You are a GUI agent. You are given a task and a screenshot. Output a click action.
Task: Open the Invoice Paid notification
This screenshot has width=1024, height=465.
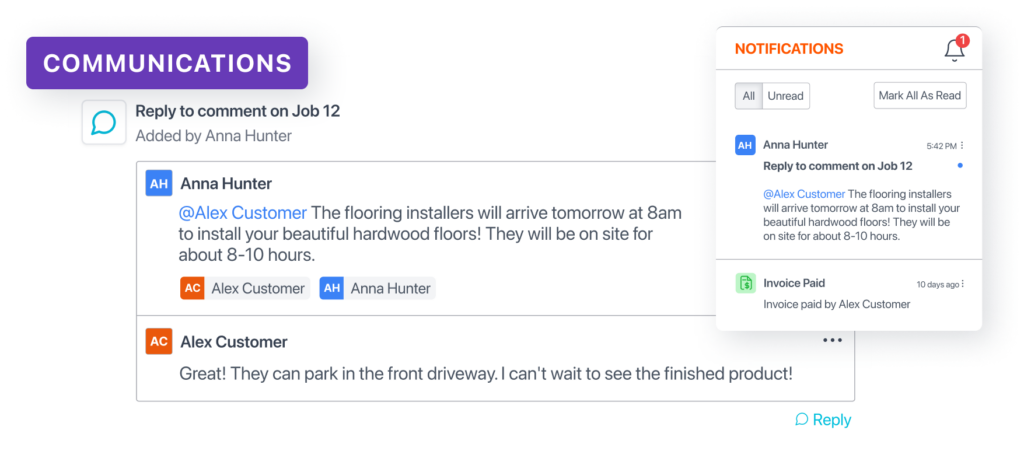pos(849,293)
